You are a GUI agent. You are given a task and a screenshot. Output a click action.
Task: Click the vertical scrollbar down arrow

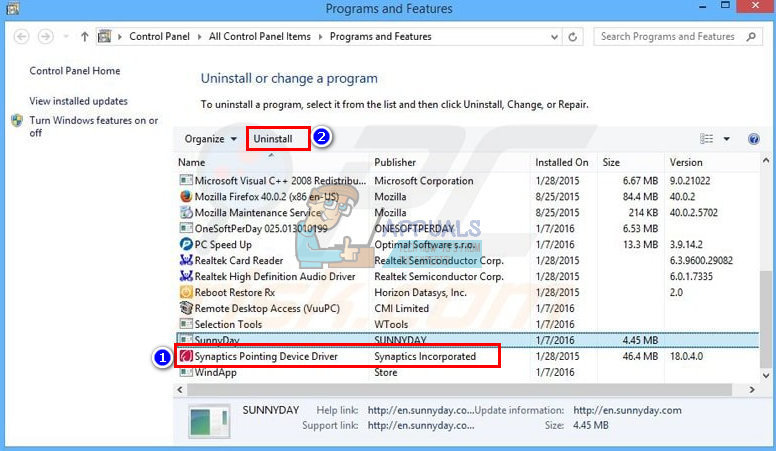pyautogui.click(x=766, y=376)
